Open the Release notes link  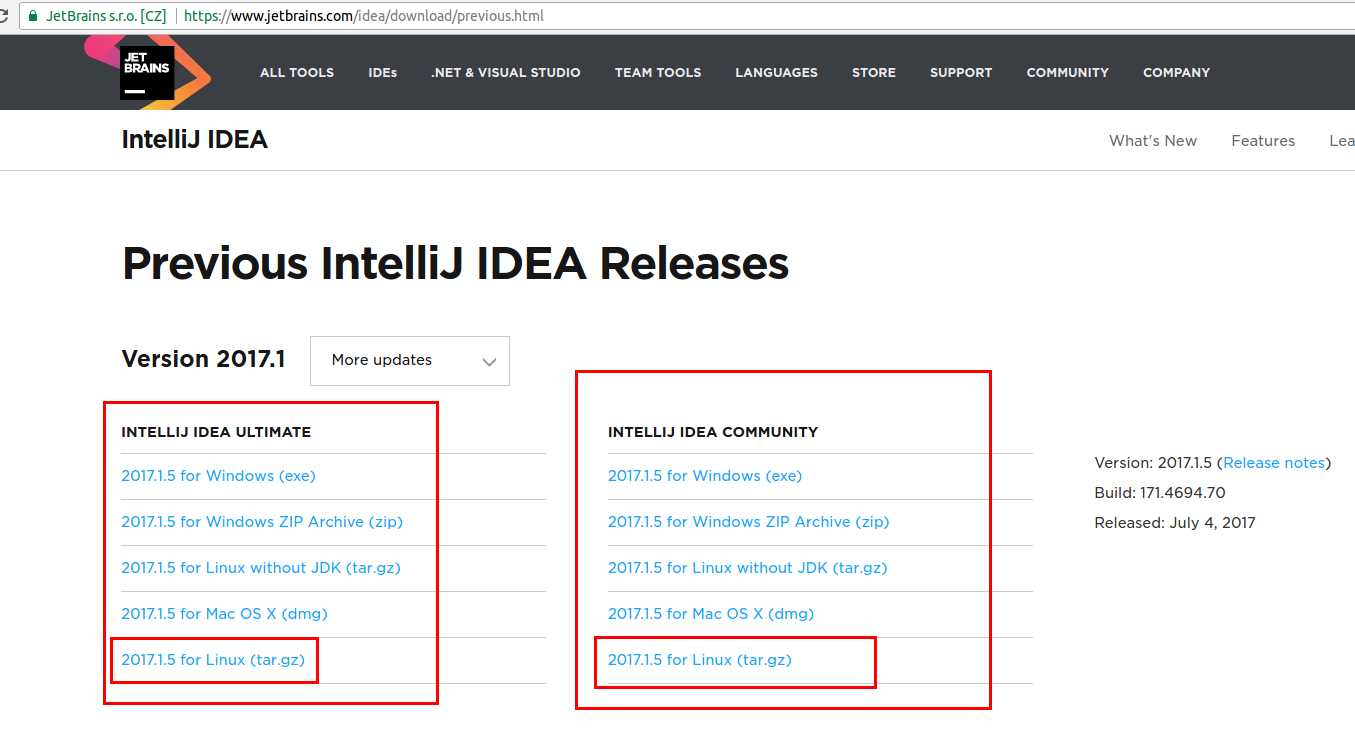point(1274,463)
